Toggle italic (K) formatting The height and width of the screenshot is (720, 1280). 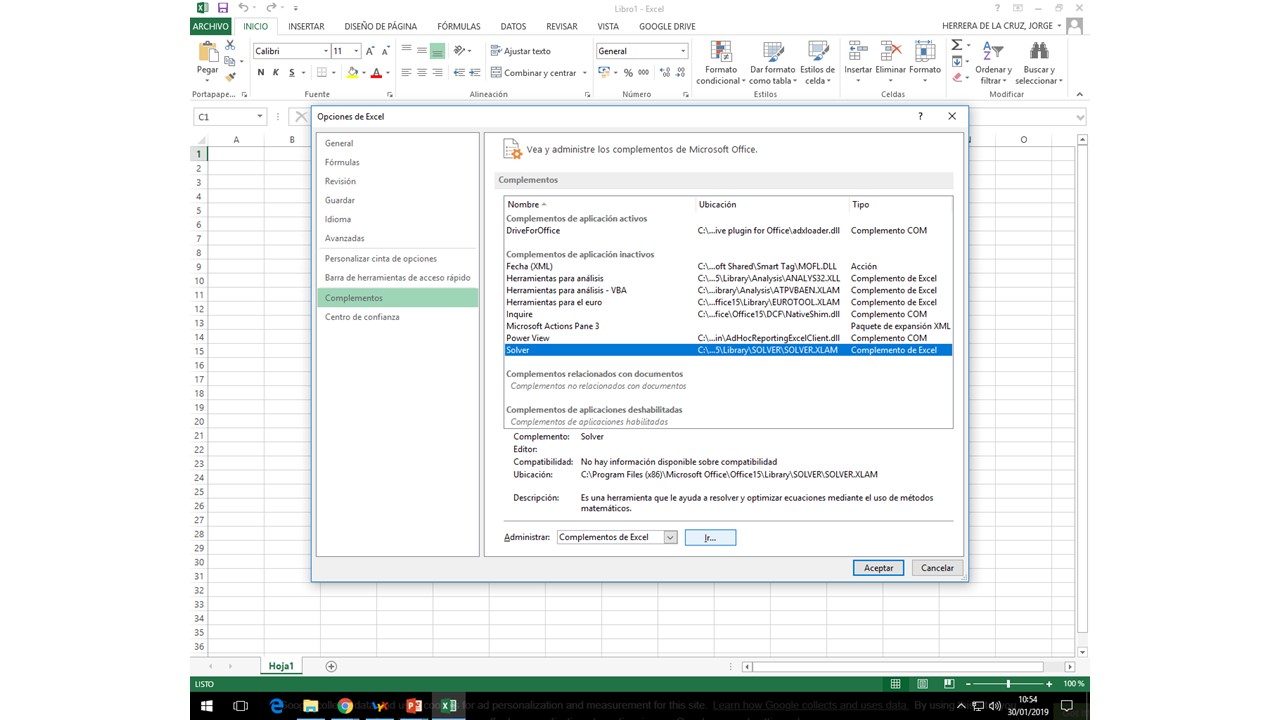pyautogui.click(x=276, y=73)
